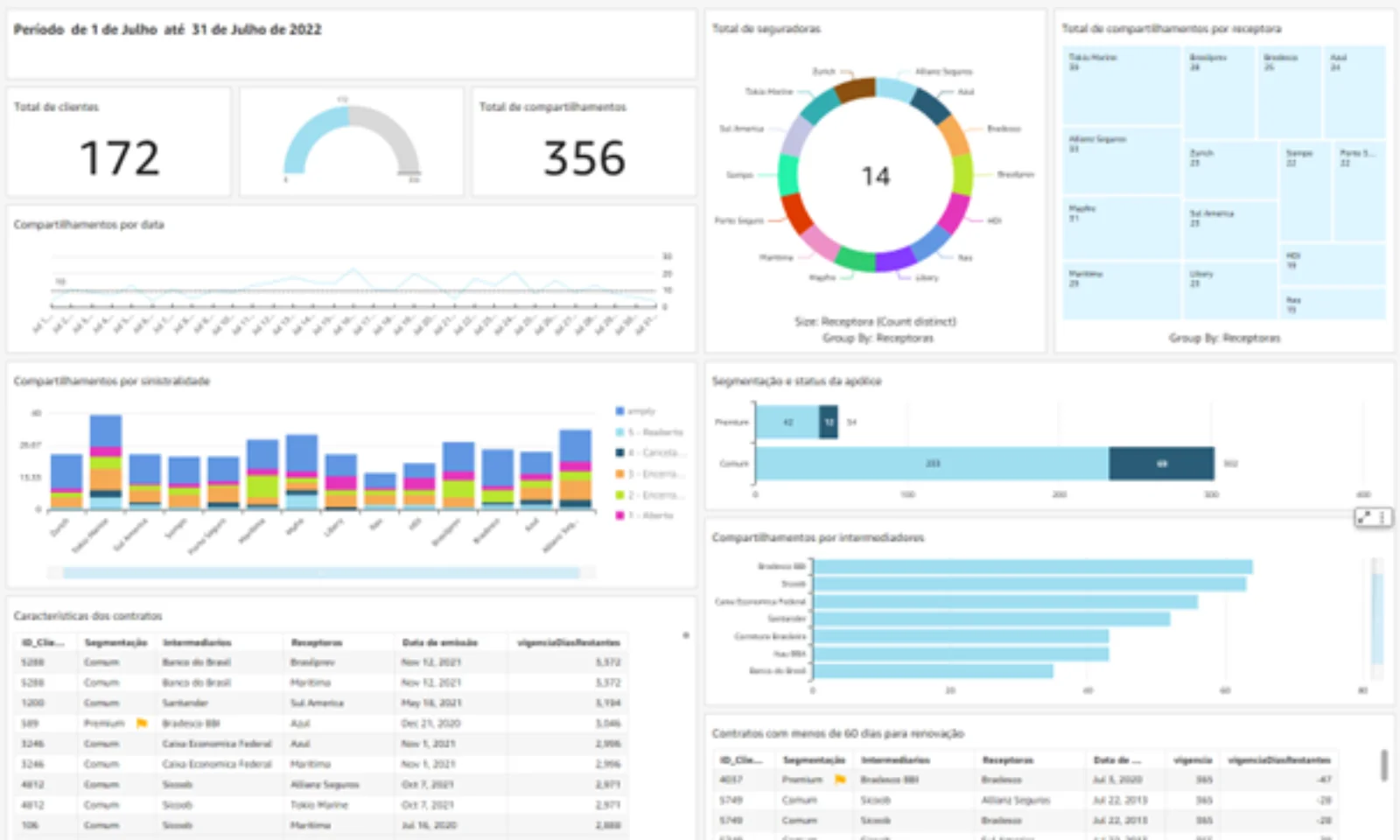Click the Bradesco BBI bar in intermediadores chart
1400x840 pixels.
tap(1032, 567)
